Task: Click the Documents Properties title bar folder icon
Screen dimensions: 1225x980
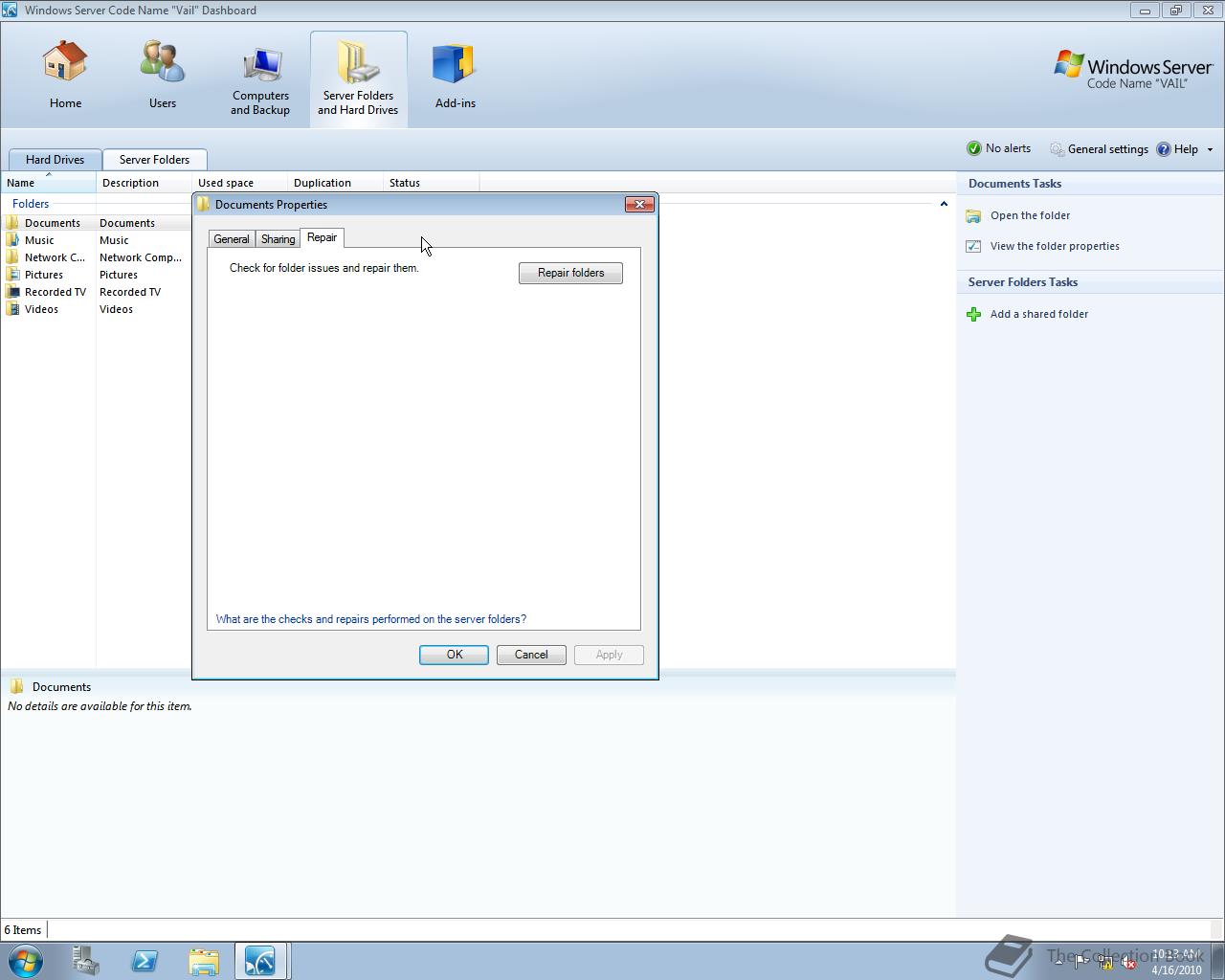Action: pos(204,204)
